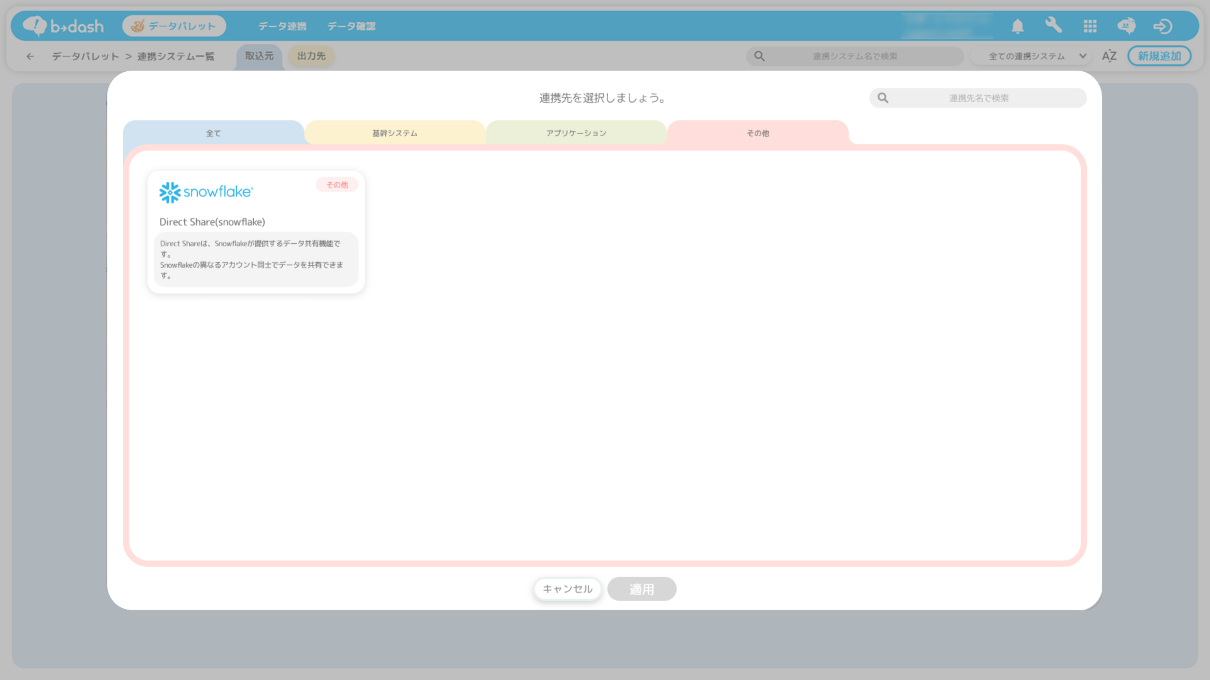Click the chat support icon
Screen dimensions: 1210x680
1126,26
